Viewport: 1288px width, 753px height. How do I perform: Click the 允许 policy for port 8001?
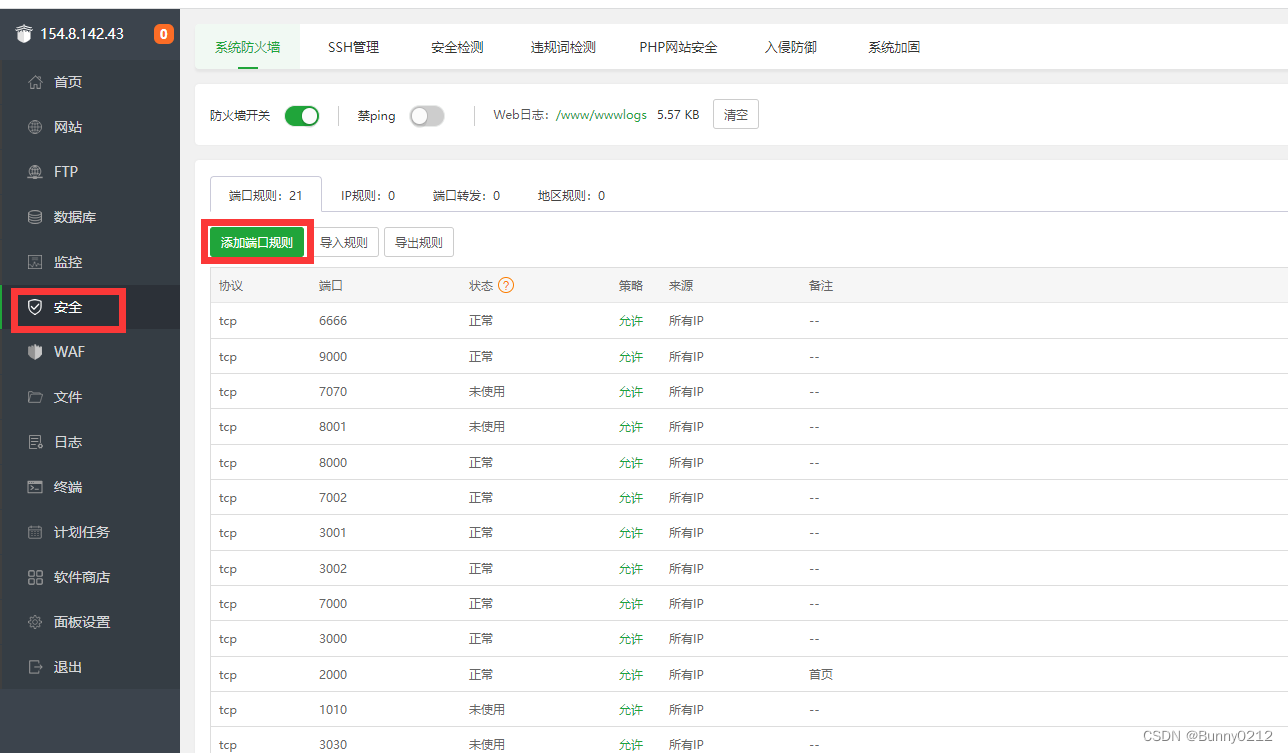[631, 427]
